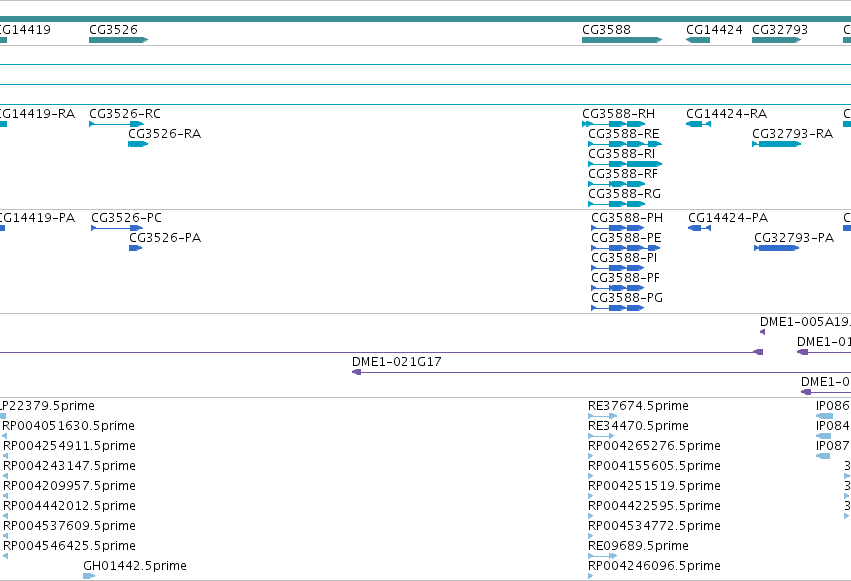851x581 pixels.
Task: Open EST RP004254911.5prime
Action: click(5, 456)
